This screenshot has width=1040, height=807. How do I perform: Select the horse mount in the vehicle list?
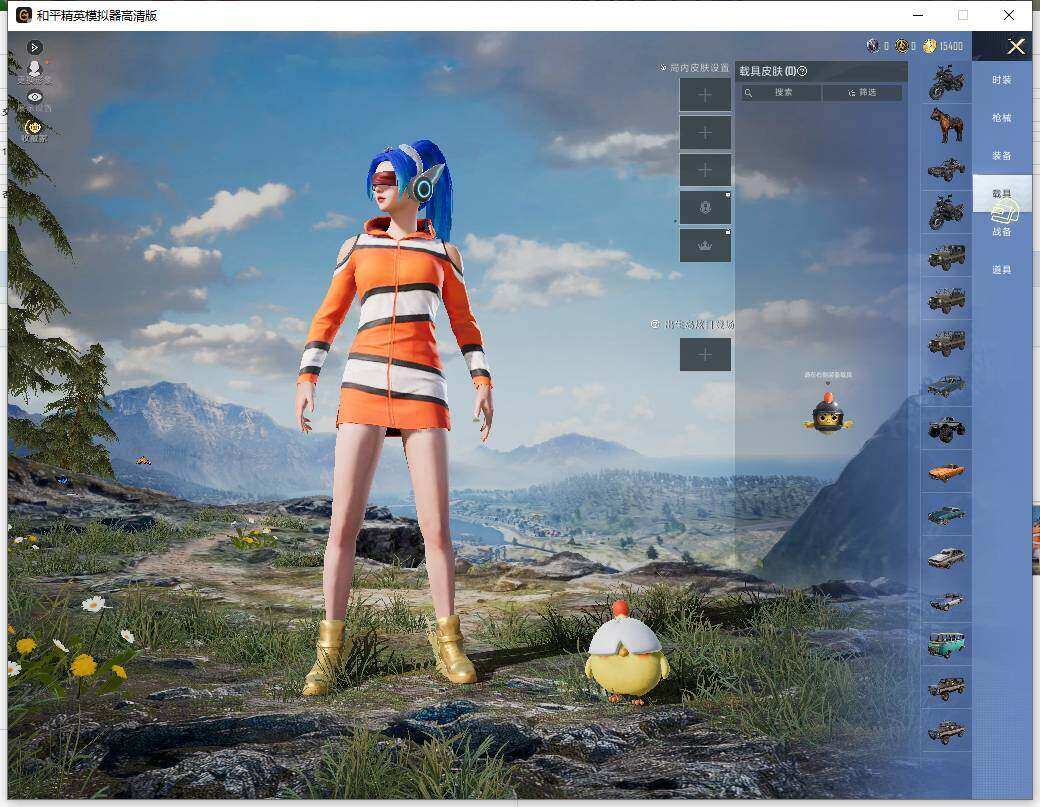(x=946, y=125)
